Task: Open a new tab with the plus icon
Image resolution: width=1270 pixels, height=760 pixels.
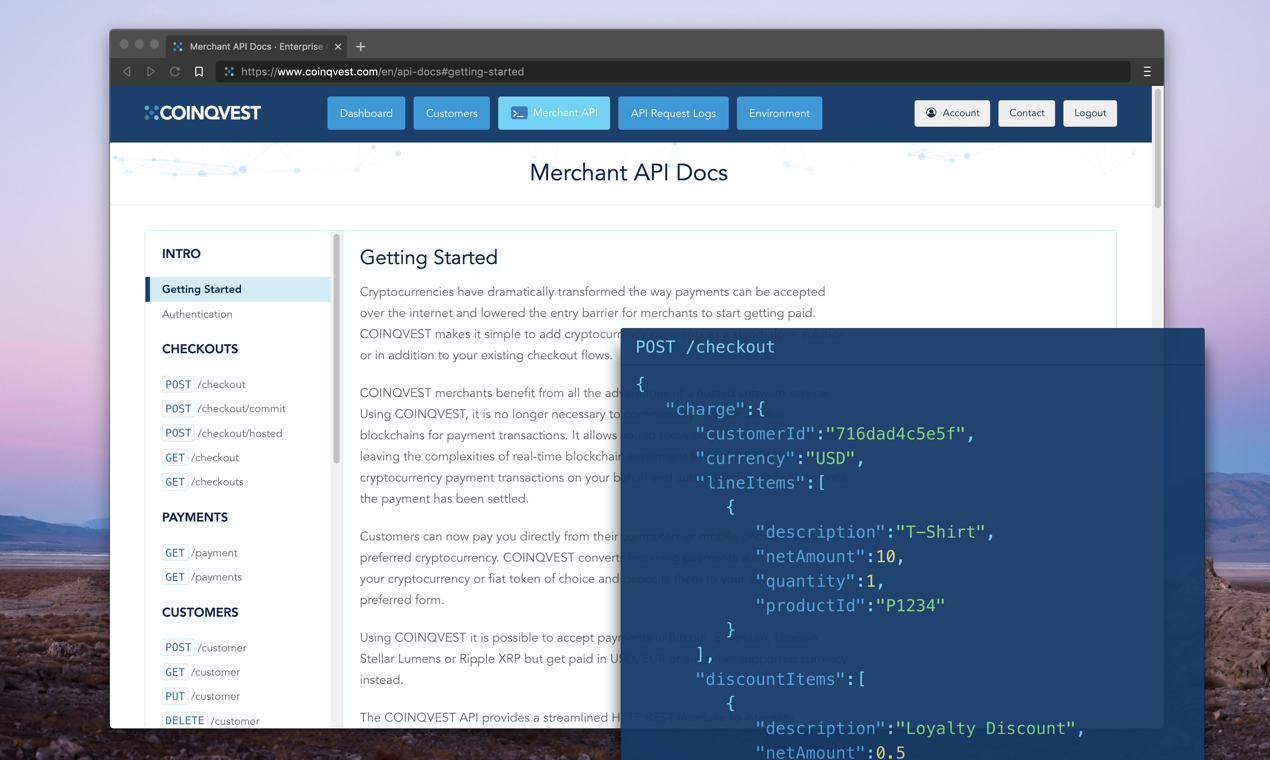Action: tap(361, 46)
